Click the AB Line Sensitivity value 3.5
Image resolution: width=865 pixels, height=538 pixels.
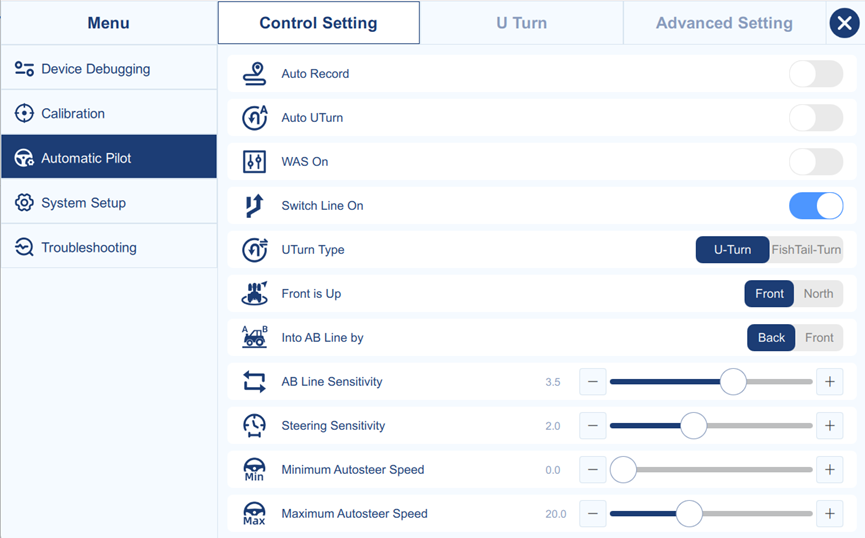pyautogui.click(x=553, y=382)
